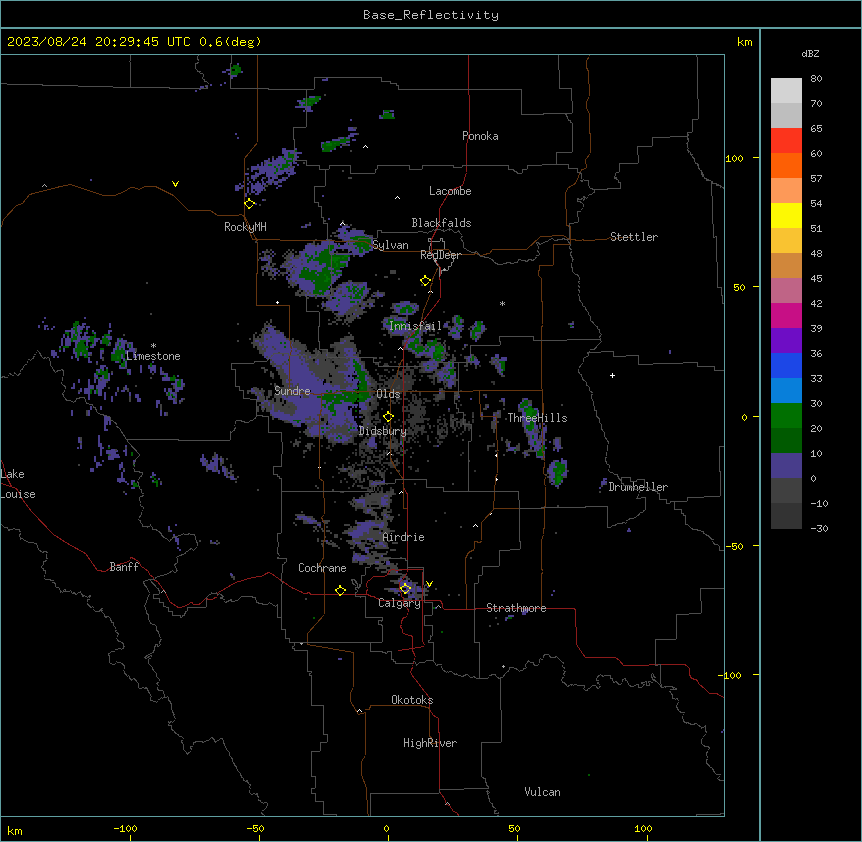The image size is (862, 842).
Task: Click the 80 value on the dBZ legend
Action: pyautogui.click(x=816, y=79)
